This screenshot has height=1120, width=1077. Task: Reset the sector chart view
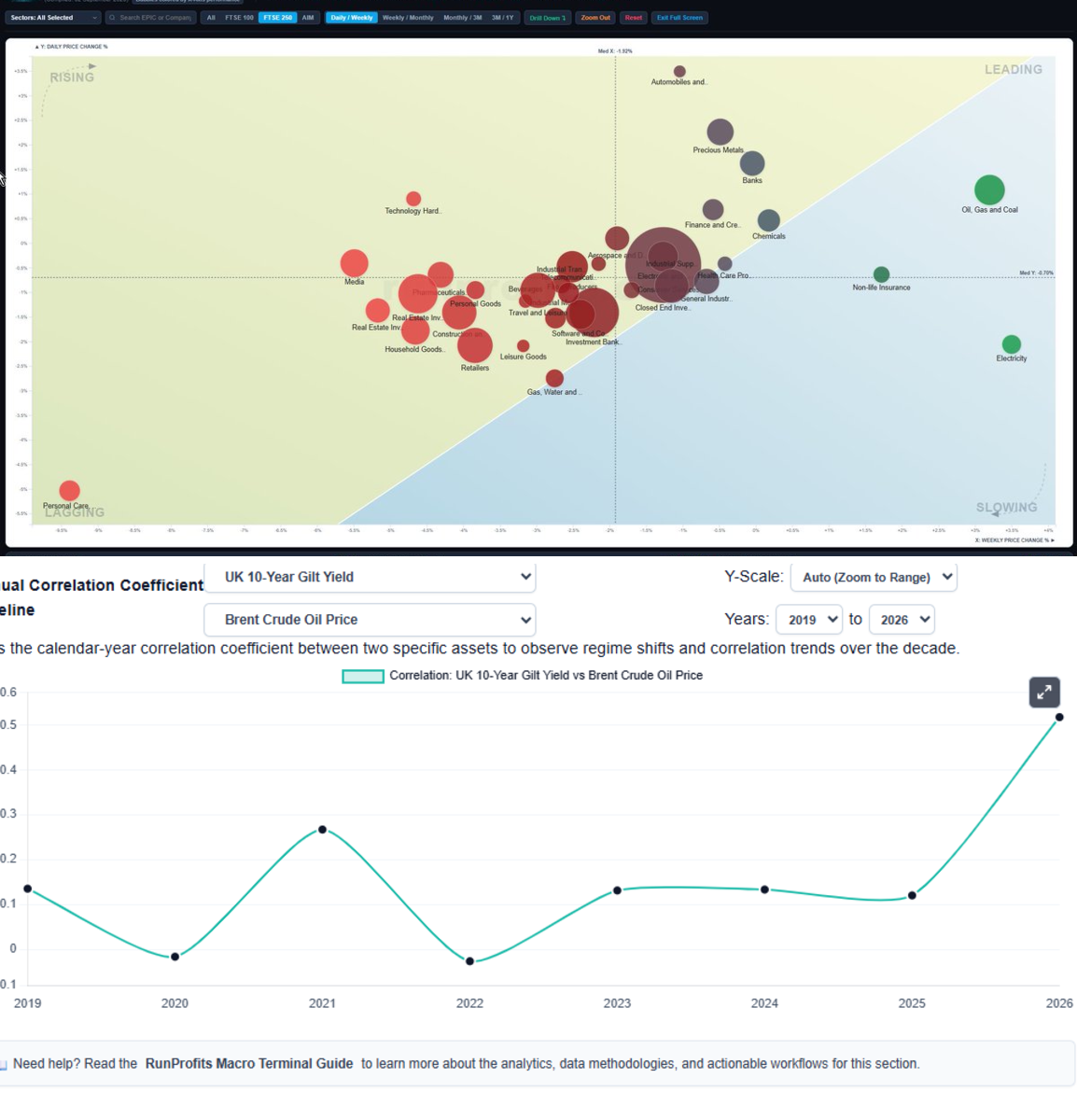pos(634,18)
